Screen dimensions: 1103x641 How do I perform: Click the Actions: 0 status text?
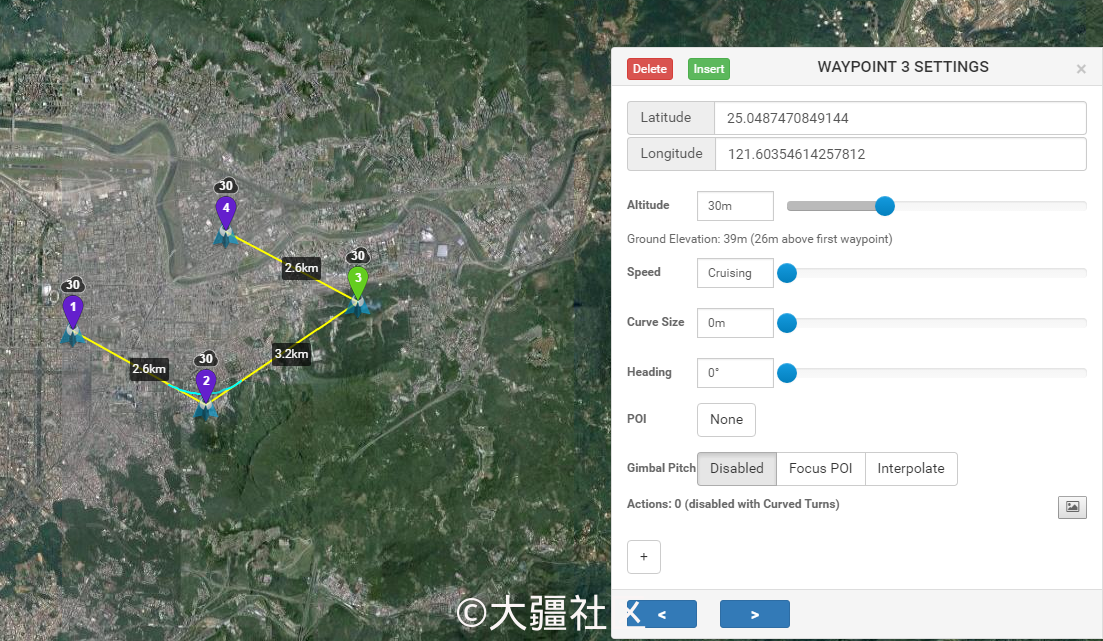pos(733,504)
